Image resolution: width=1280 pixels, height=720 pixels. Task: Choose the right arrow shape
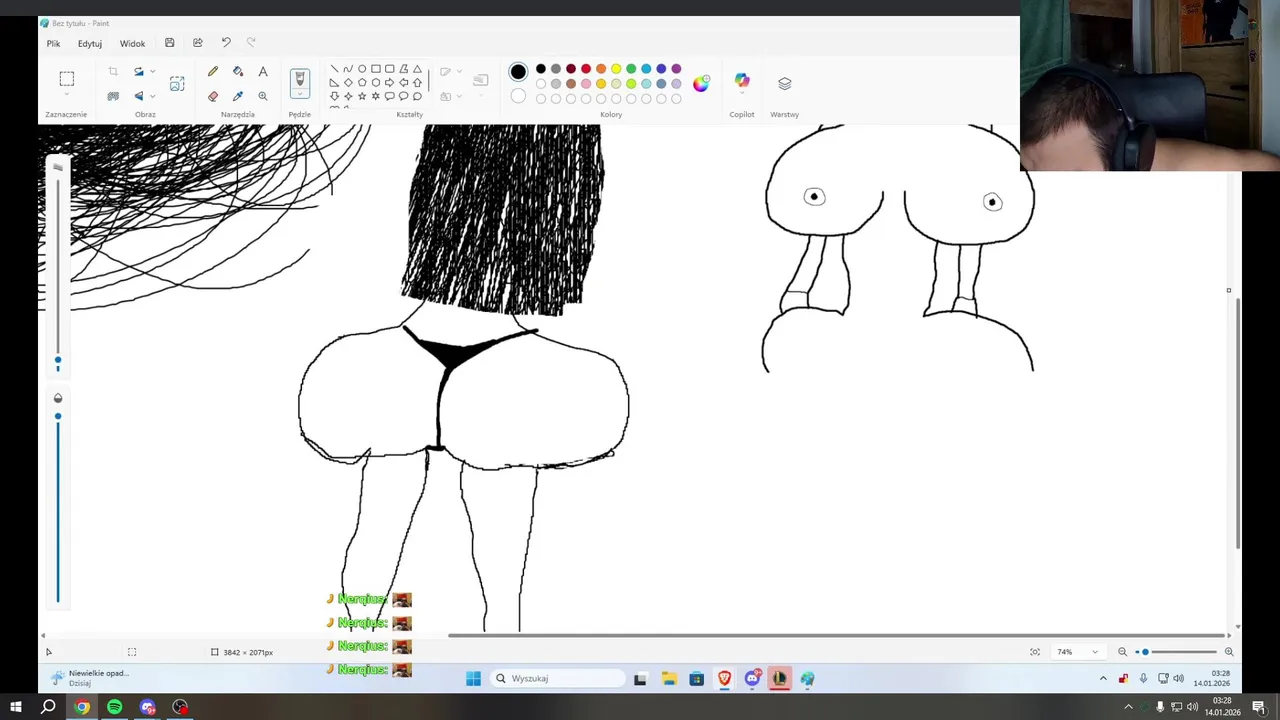[390, 83]
